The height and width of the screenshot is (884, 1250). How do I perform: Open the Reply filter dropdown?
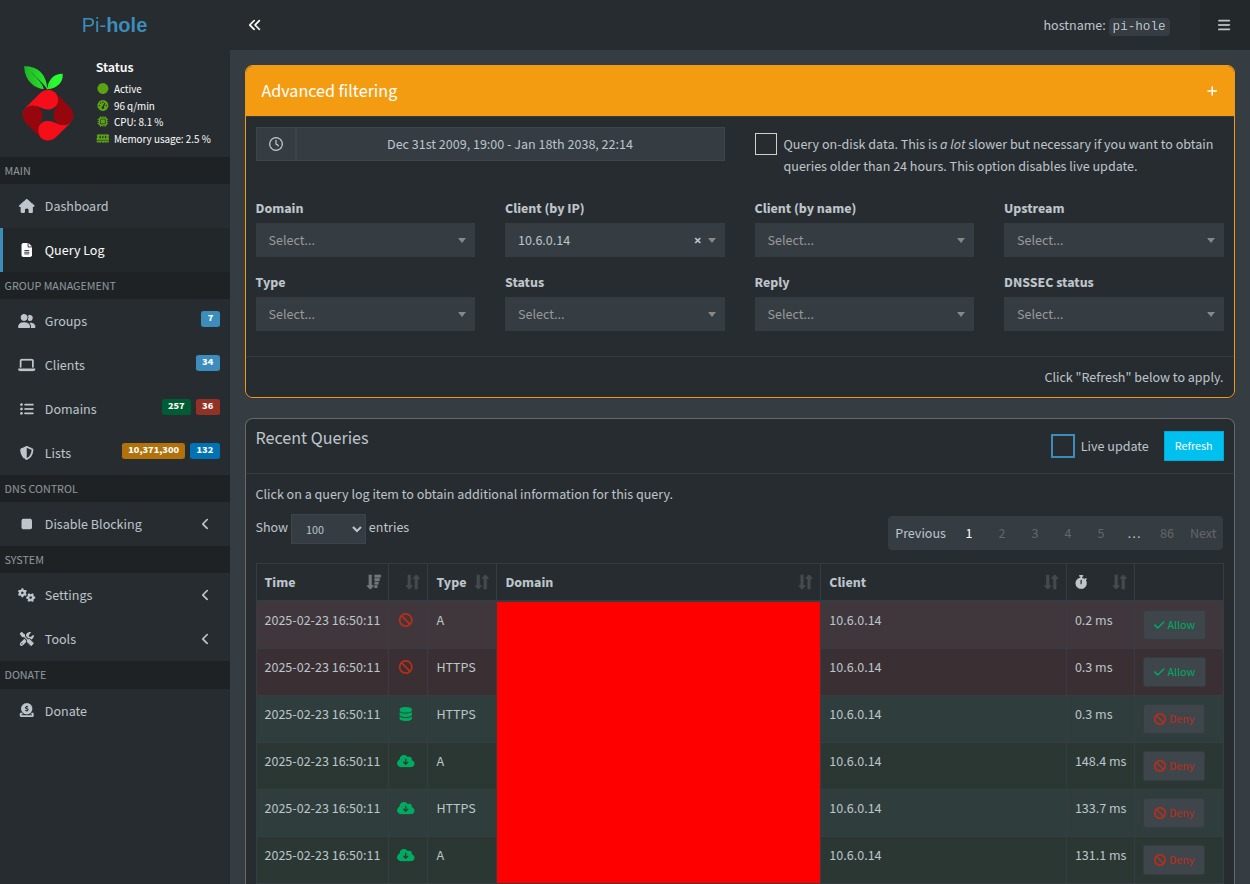(864, 314)
